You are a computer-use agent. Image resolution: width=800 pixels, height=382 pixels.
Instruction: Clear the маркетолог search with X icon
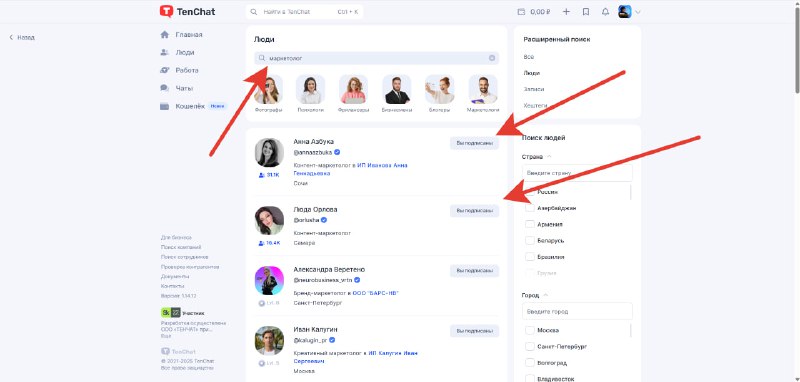[x=492, y=58]
